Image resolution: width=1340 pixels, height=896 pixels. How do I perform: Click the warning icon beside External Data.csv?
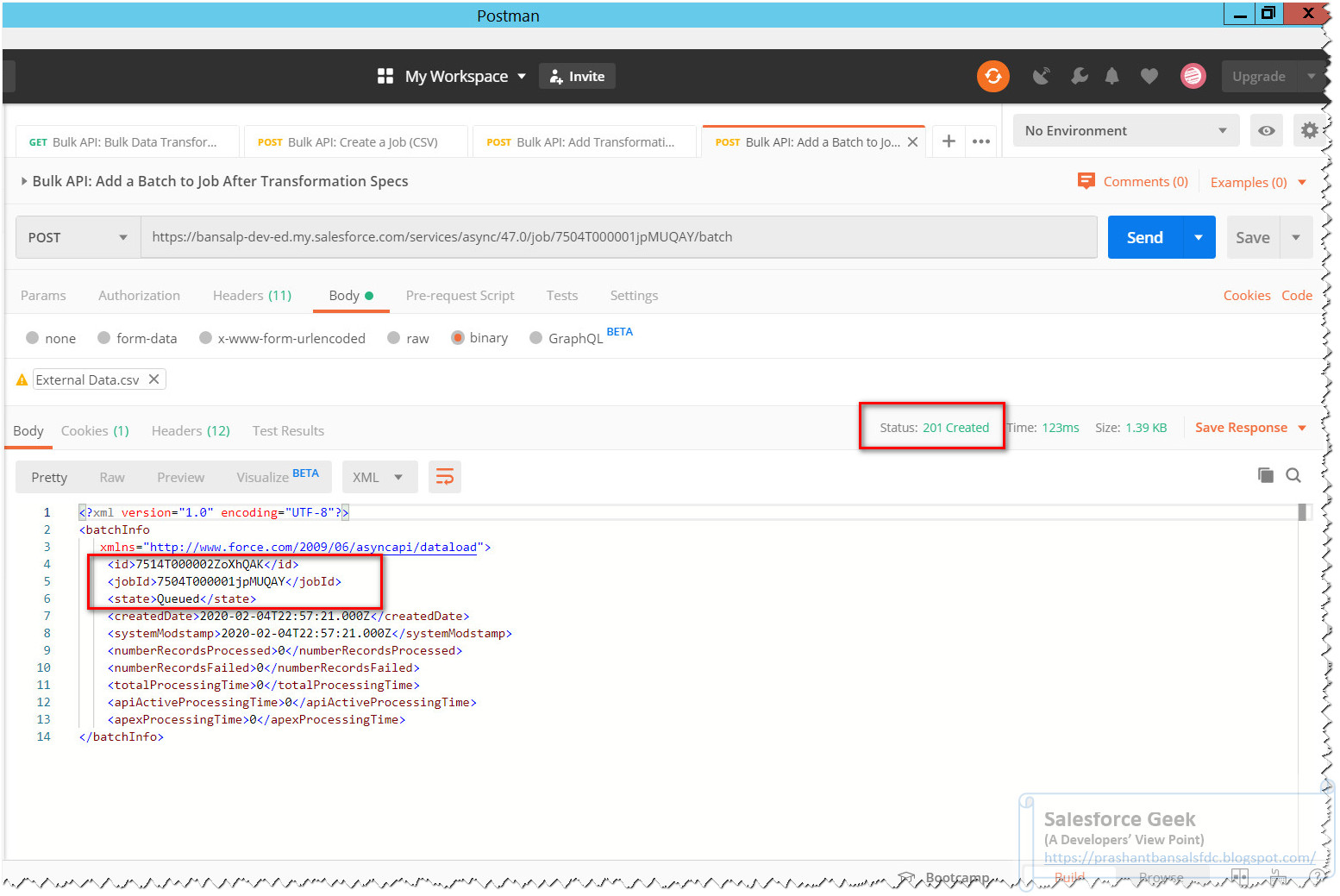click(22, 379)
